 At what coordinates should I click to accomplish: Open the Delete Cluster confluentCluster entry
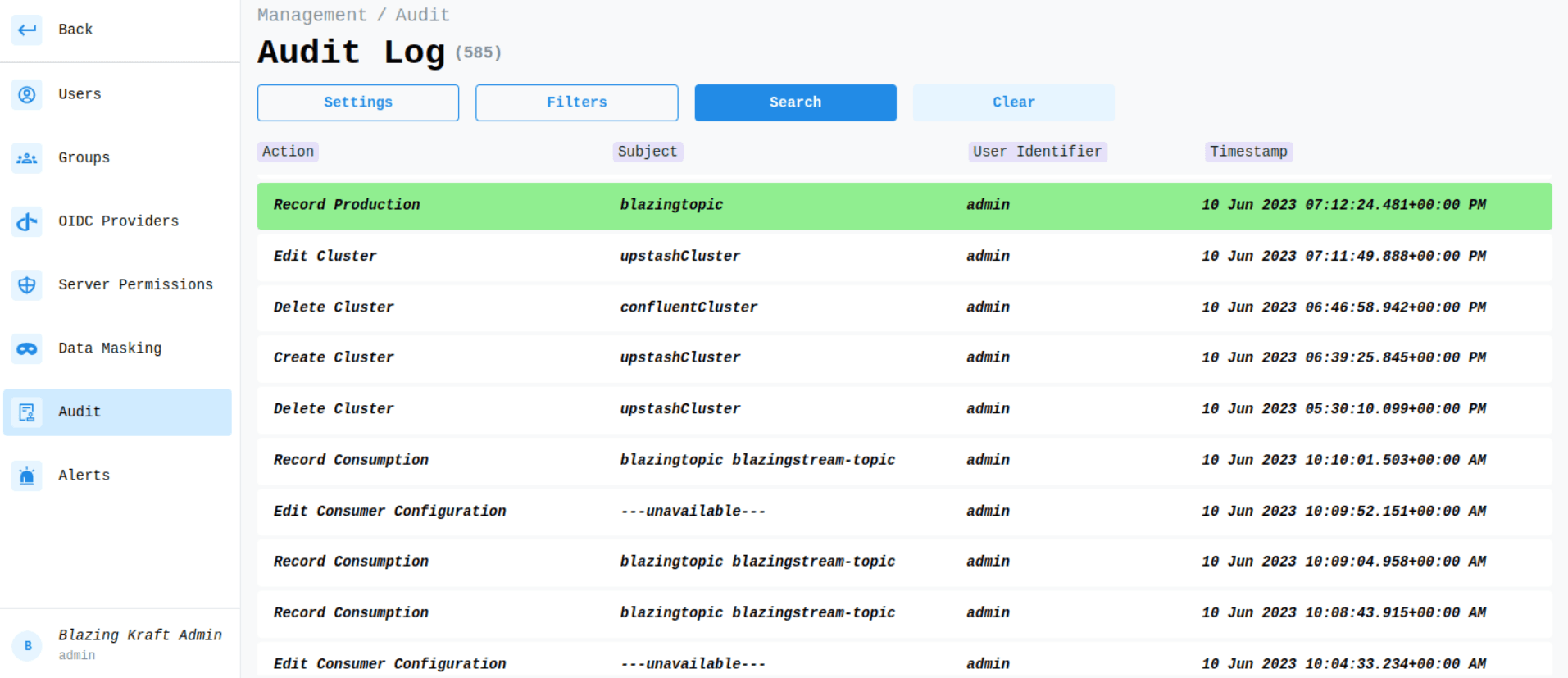(903, 307)
